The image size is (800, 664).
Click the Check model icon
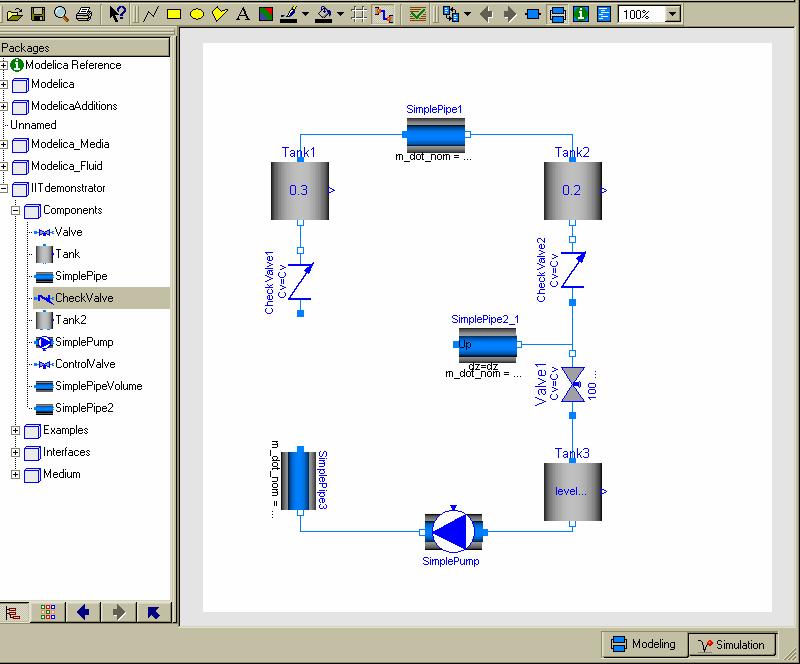click(x=418, y=14)
